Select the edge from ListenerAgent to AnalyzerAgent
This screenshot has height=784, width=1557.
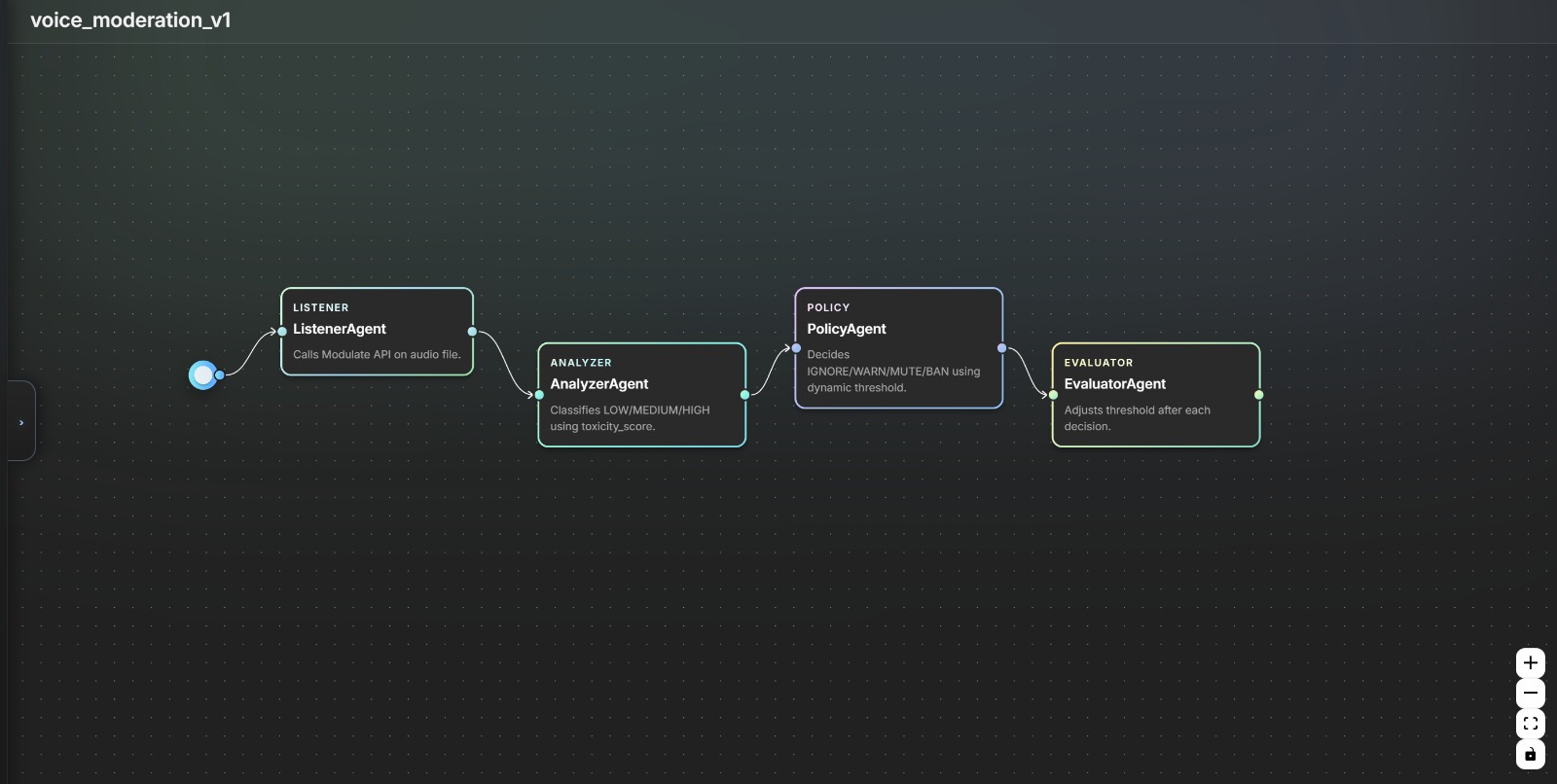coord(506,363)
